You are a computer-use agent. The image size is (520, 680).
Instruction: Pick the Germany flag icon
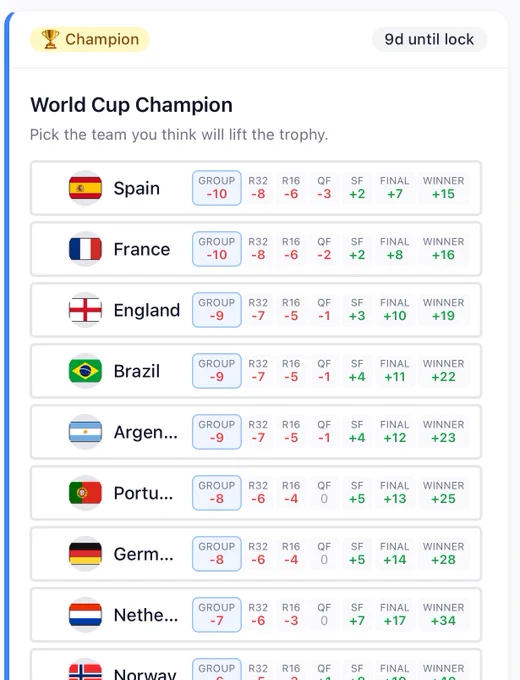point(85,554)
